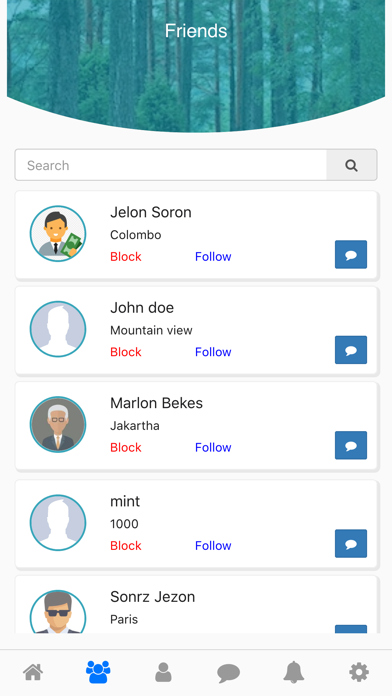Open Marlon Bekes profile picture

58,424
